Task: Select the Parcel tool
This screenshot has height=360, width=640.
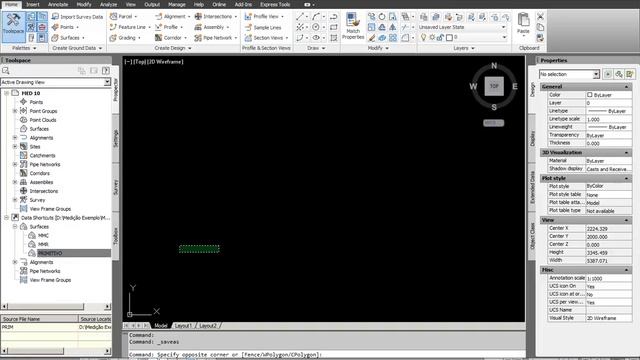Action: (123, 16)
